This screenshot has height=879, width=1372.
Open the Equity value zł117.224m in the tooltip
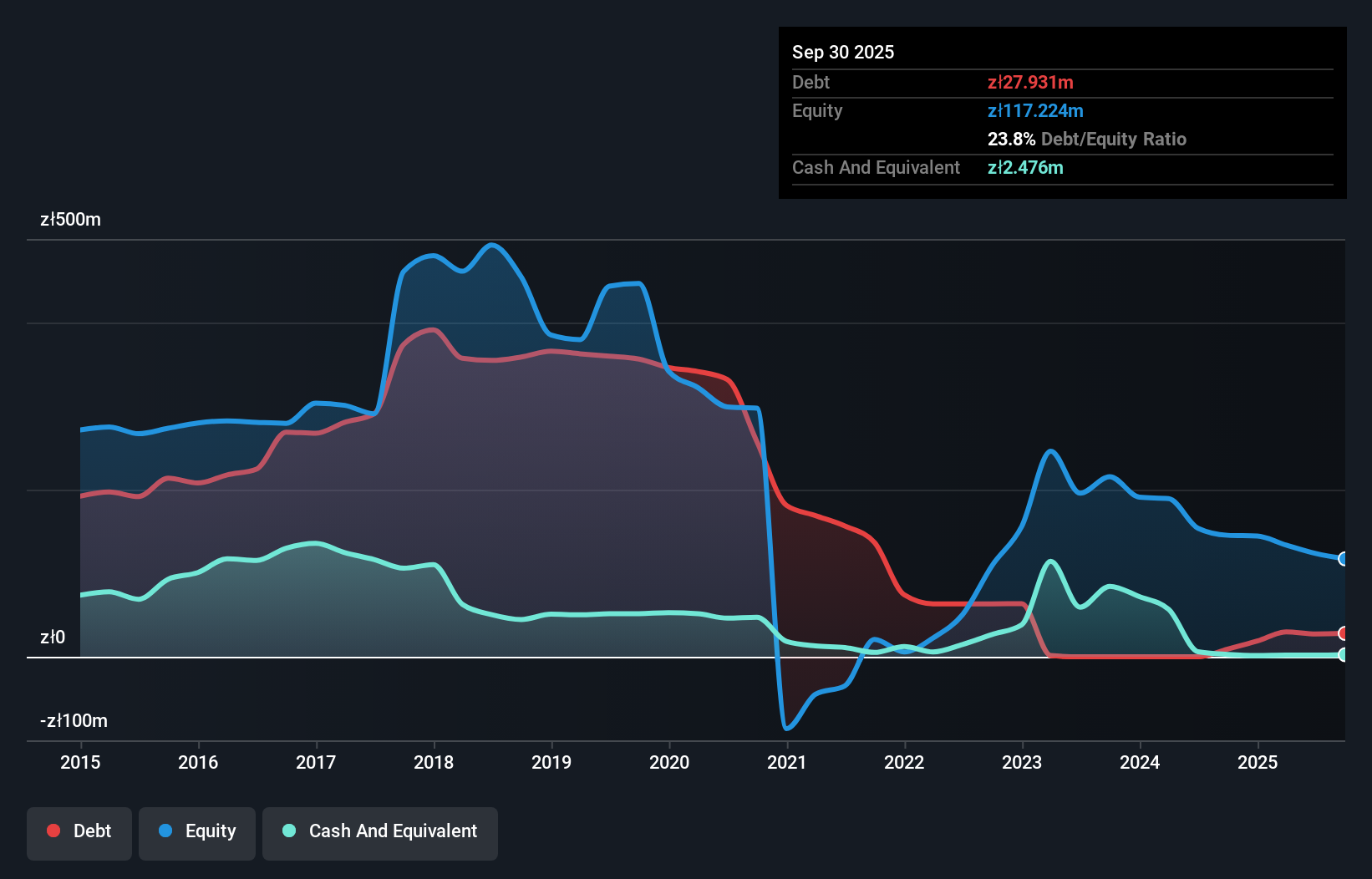1035,110
